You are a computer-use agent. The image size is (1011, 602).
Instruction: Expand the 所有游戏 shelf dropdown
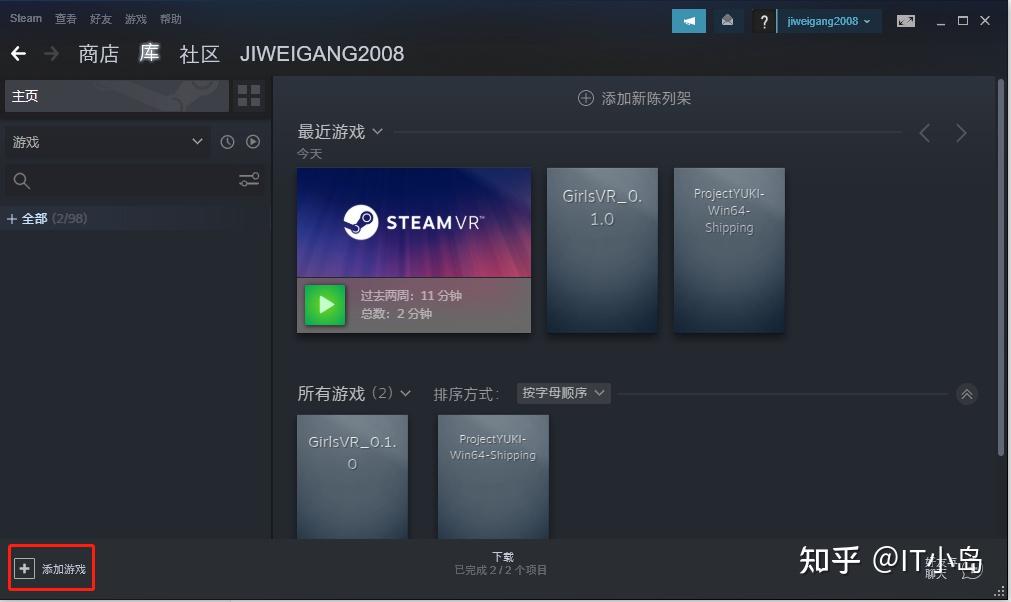406,393
